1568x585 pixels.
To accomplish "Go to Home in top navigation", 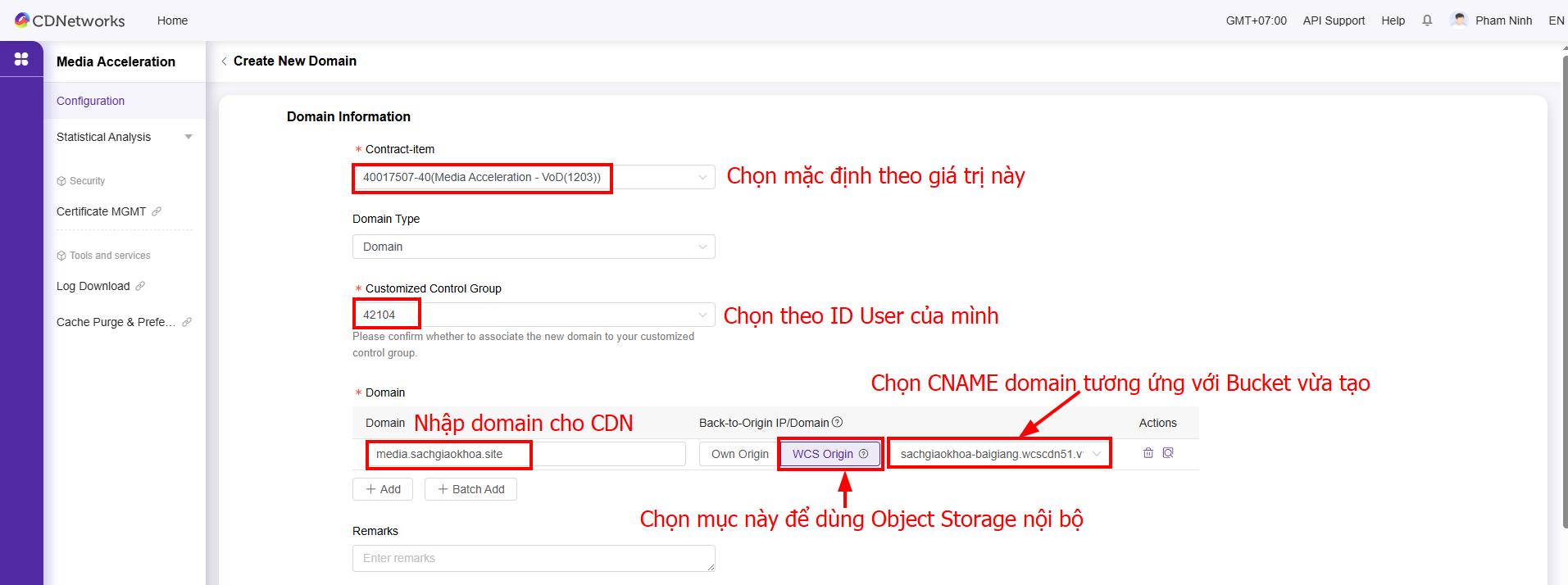I will pos(172,20).
